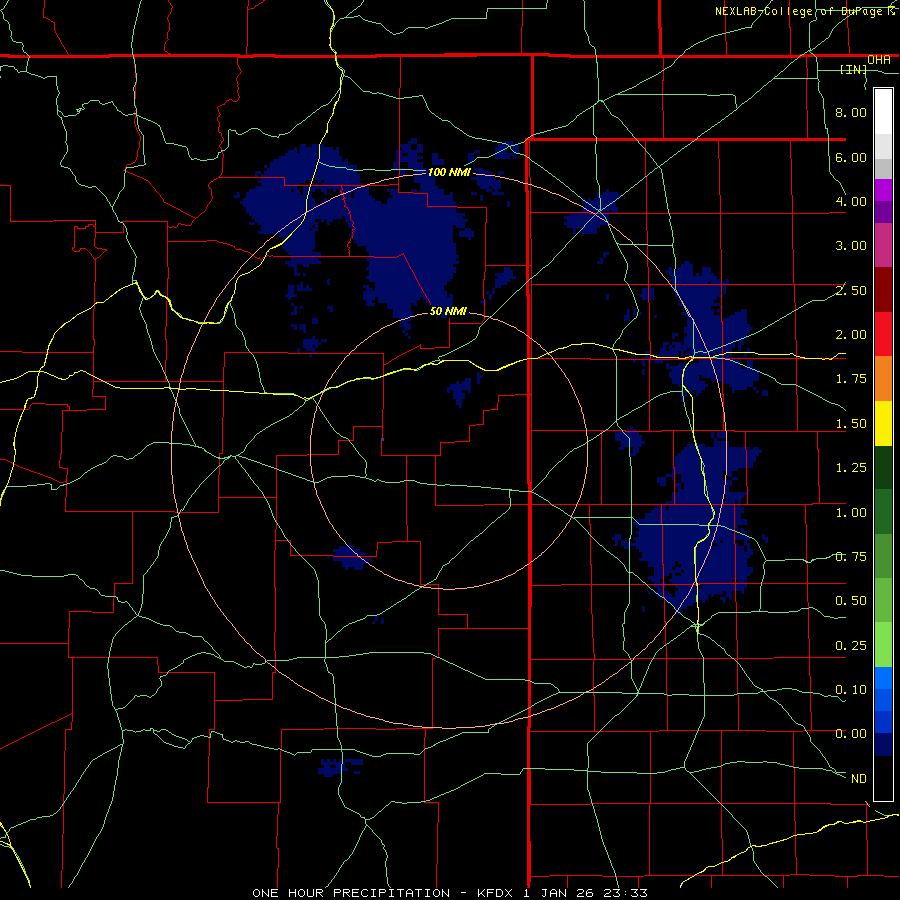The width and height of the screenshot is (900, 900).
Task: Click the 1.00 legend value
Action: click(851, 513)
